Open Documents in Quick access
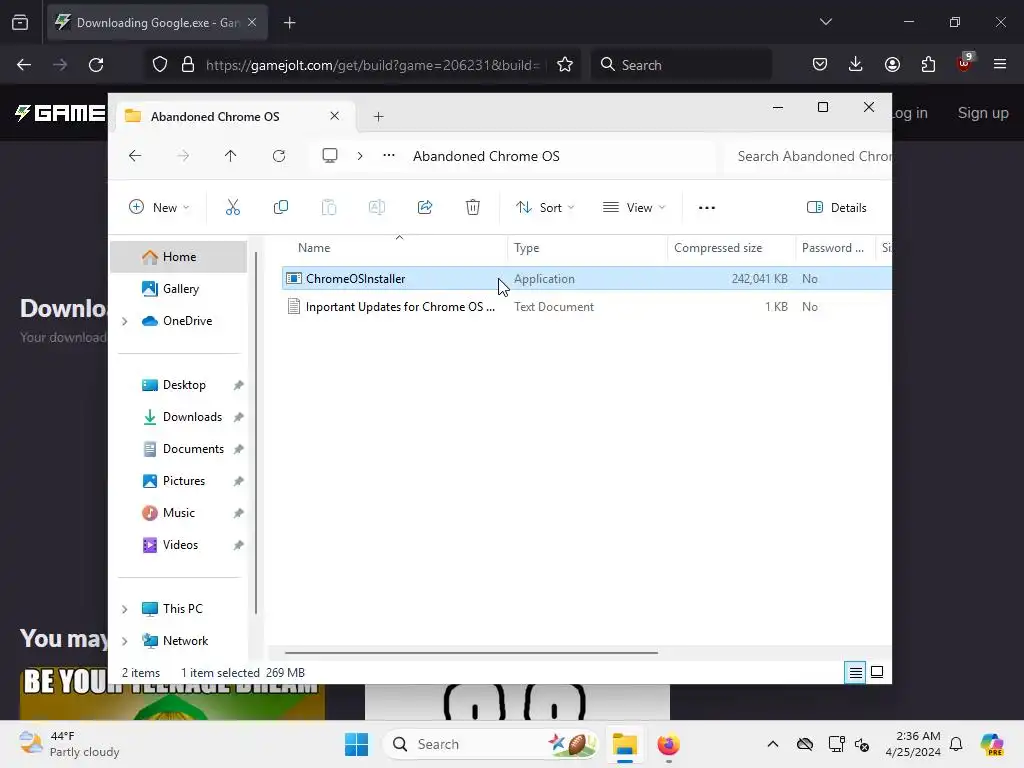The width and height of the screenshot is (1024, 768). 179,449
